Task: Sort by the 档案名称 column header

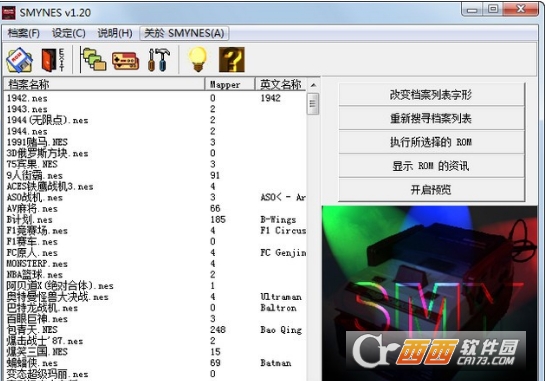Action: coord(104,84)
